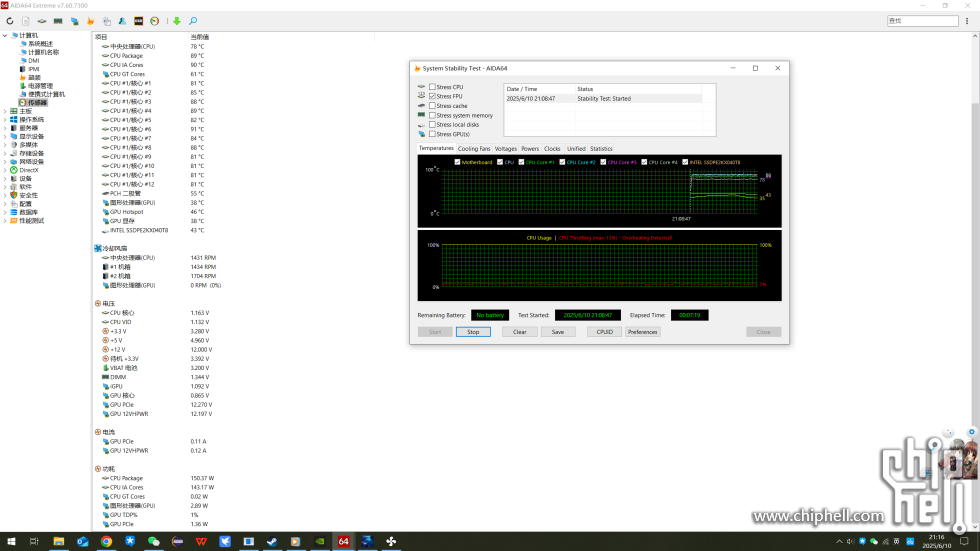Click the main window vertical scrollbar
The width and height of the screenshot is (980, 551).
coord(975,281)
